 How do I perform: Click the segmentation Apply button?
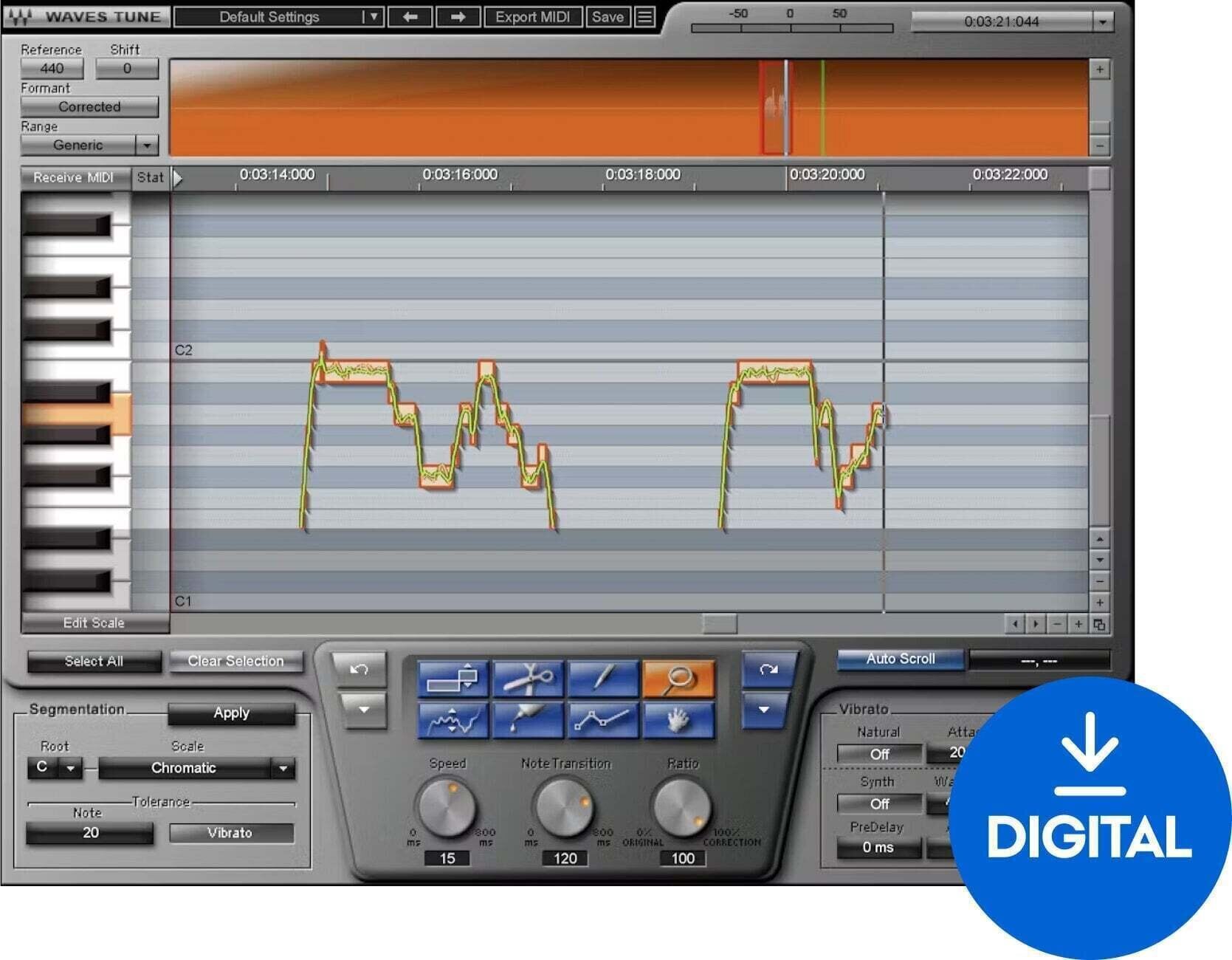(x=231, y=713)
